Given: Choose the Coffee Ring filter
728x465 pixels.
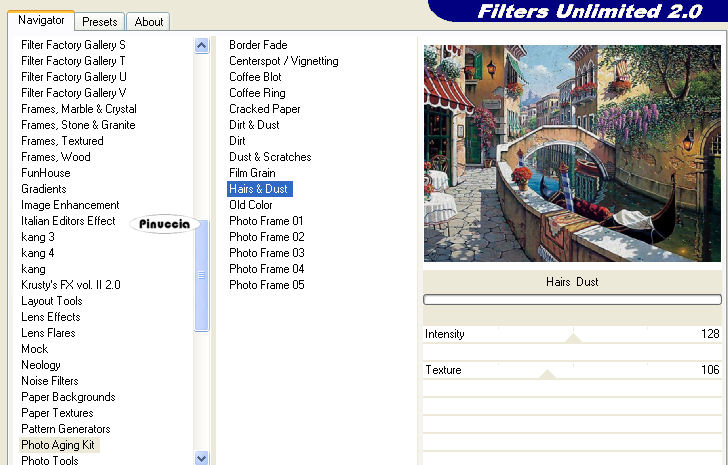Looking at the screenshot, I should [257, 93].
